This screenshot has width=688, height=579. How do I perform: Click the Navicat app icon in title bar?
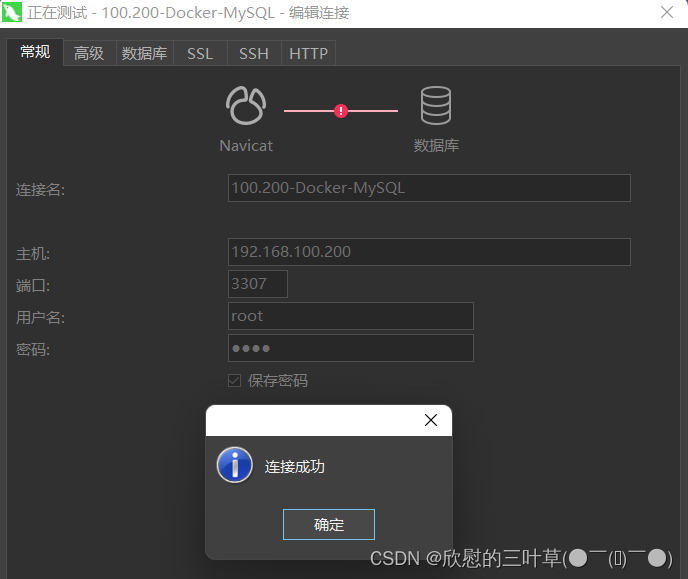(x=11, y=12)
